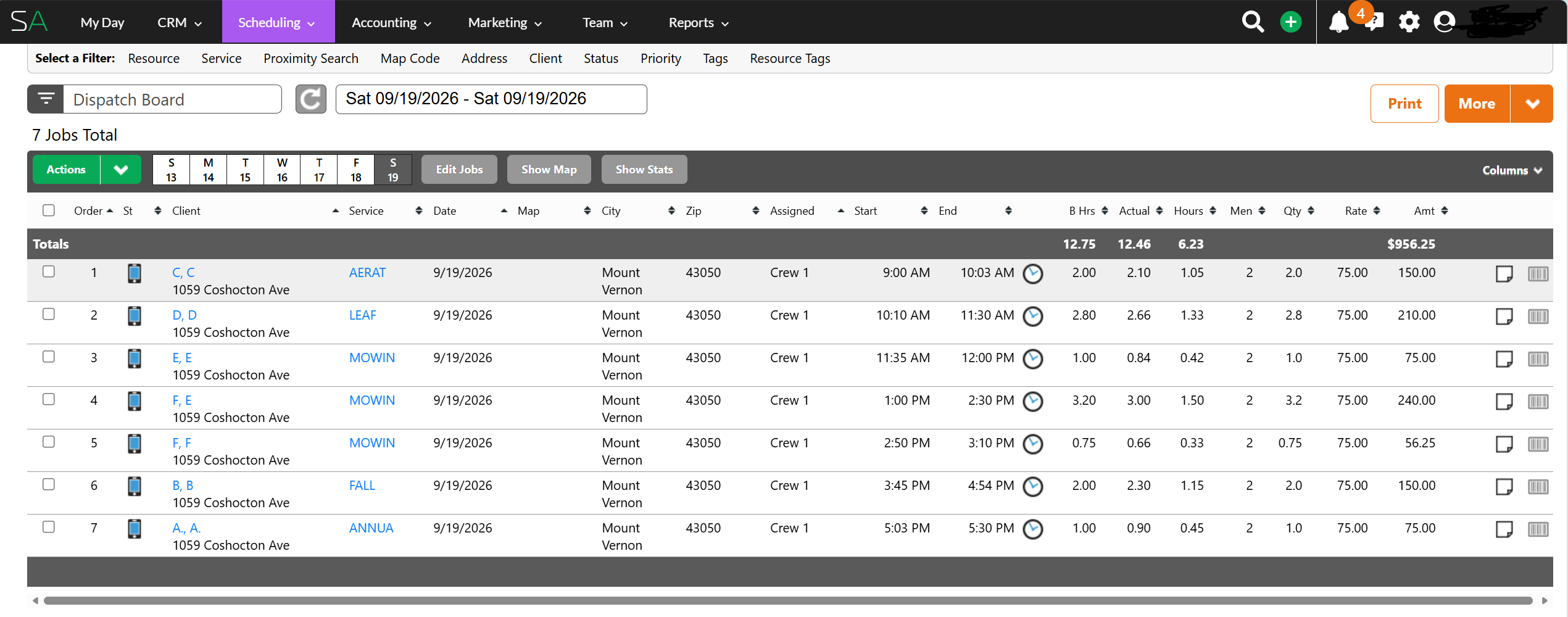Open the user profile icon

tap(1444, 22)
